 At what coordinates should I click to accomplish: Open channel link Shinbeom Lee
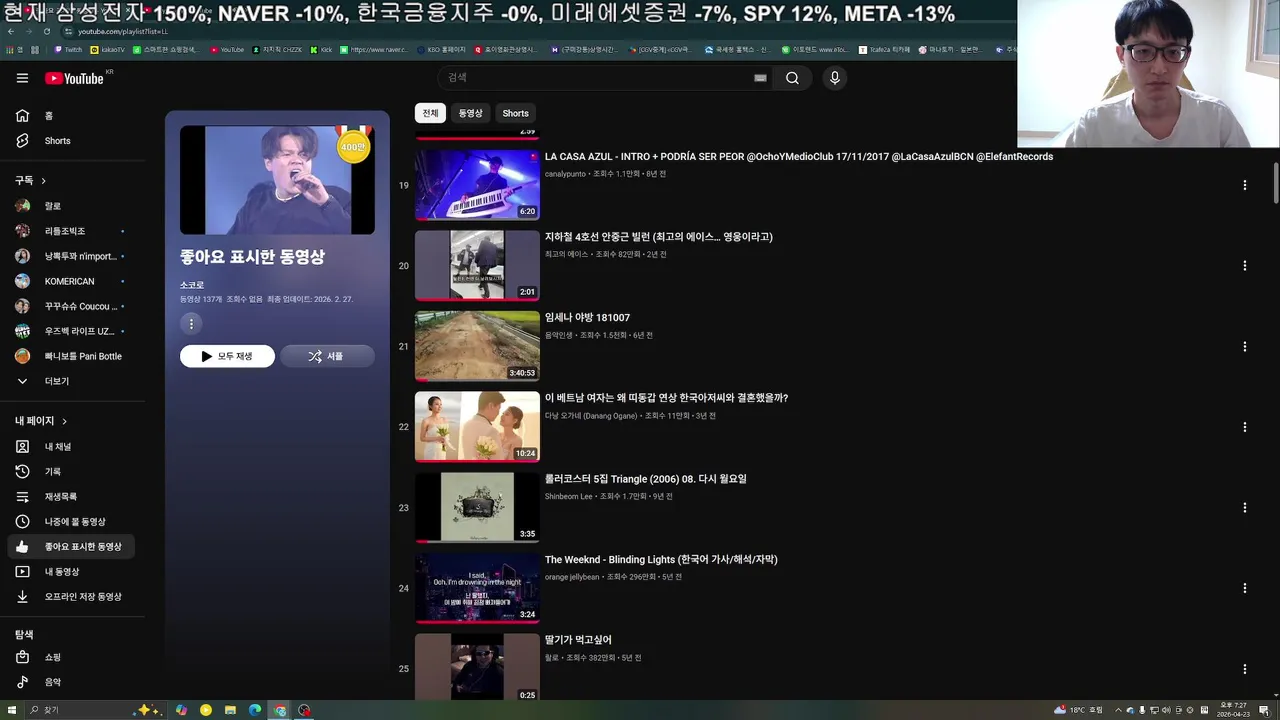569,496
